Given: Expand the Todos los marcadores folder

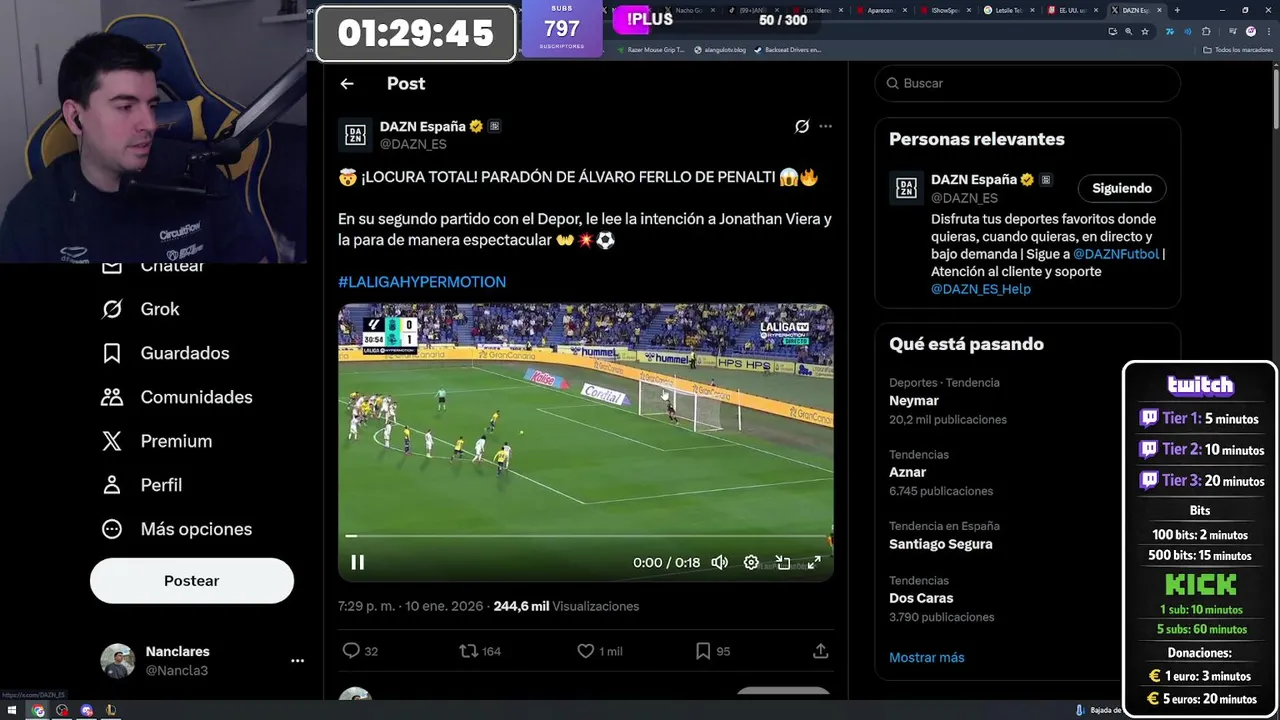Looking at the screenshot, I should pos(1238,50).
